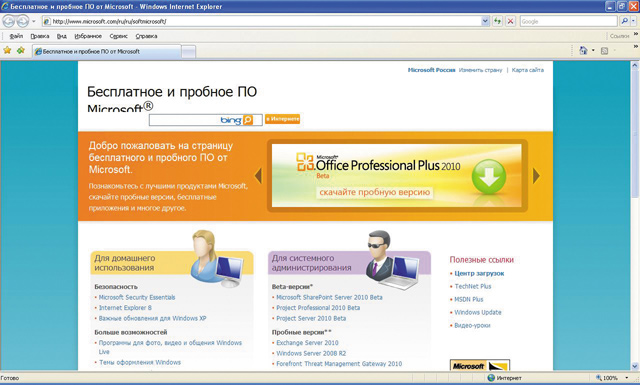Select the Бесплатное и пробное ПО tab

click(x=107, y=51)
